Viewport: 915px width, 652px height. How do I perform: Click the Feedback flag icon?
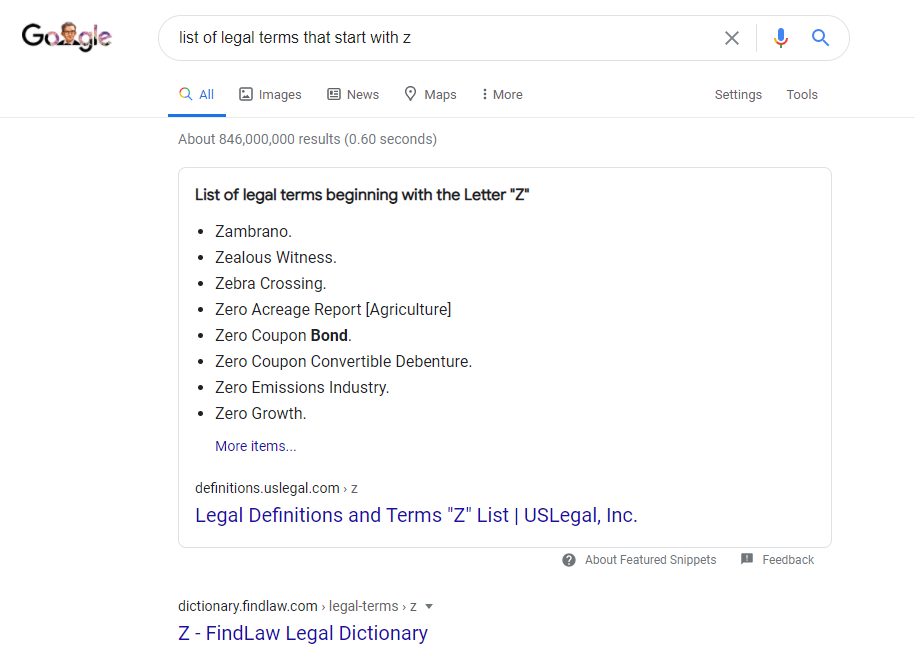coord(747,559)
